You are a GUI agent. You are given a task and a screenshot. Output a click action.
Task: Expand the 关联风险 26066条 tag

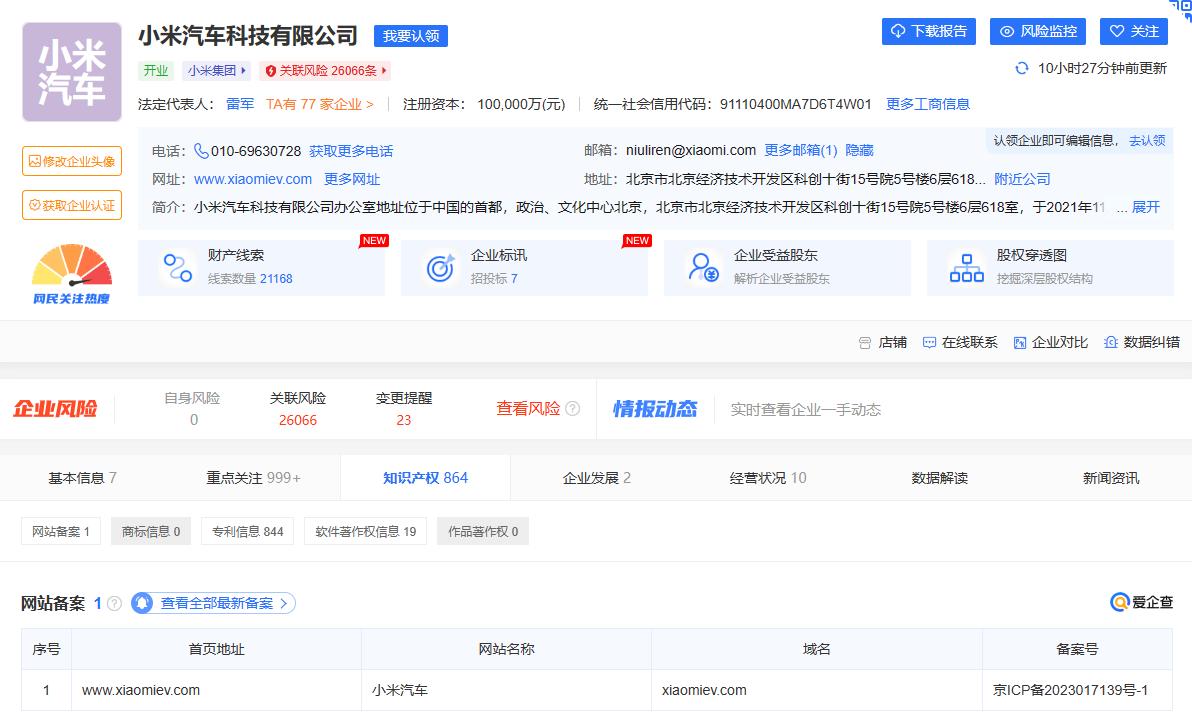(x=325, y=71)
